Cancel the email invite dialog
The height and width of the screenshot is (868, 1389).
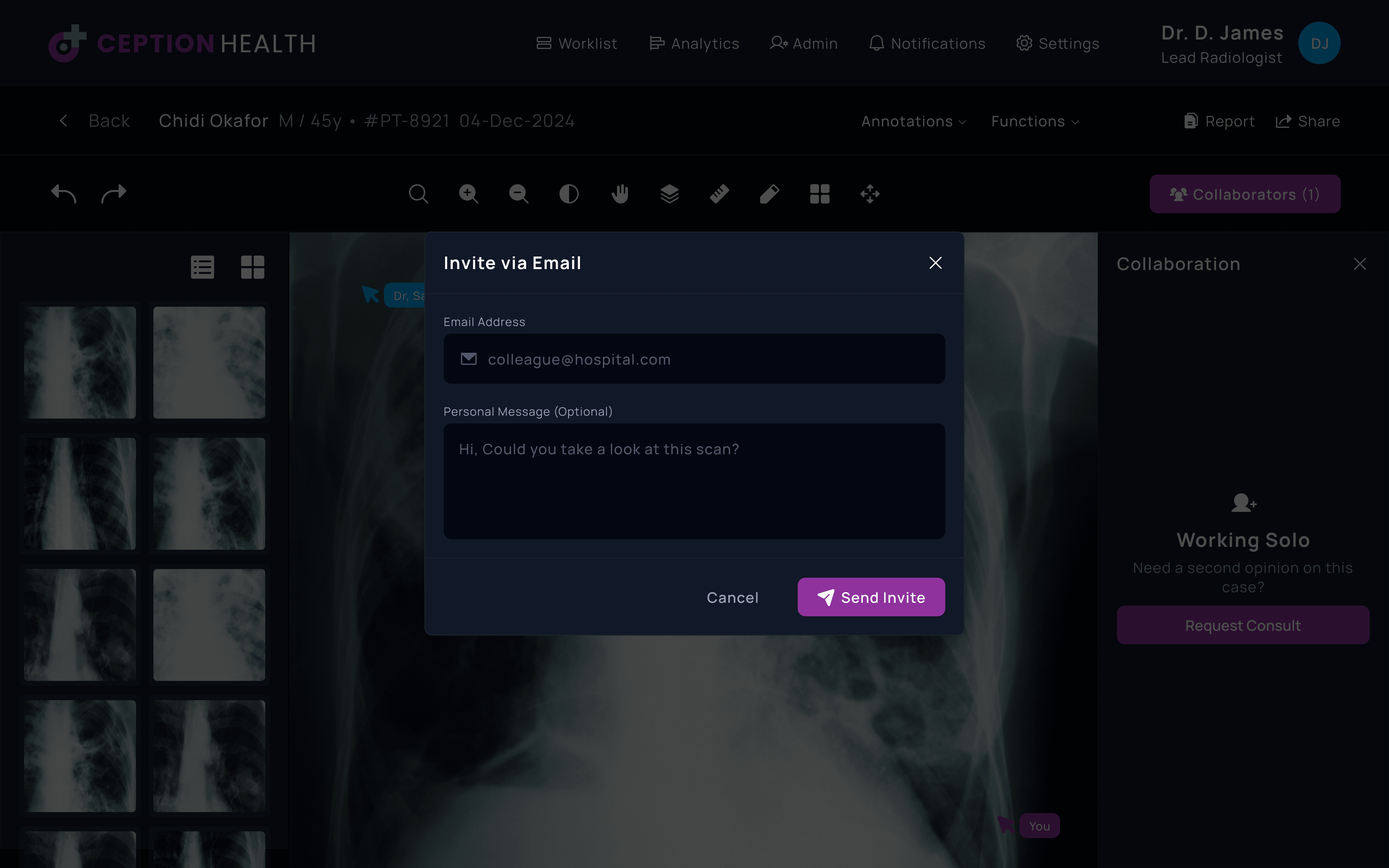click(x=732, y=597)
